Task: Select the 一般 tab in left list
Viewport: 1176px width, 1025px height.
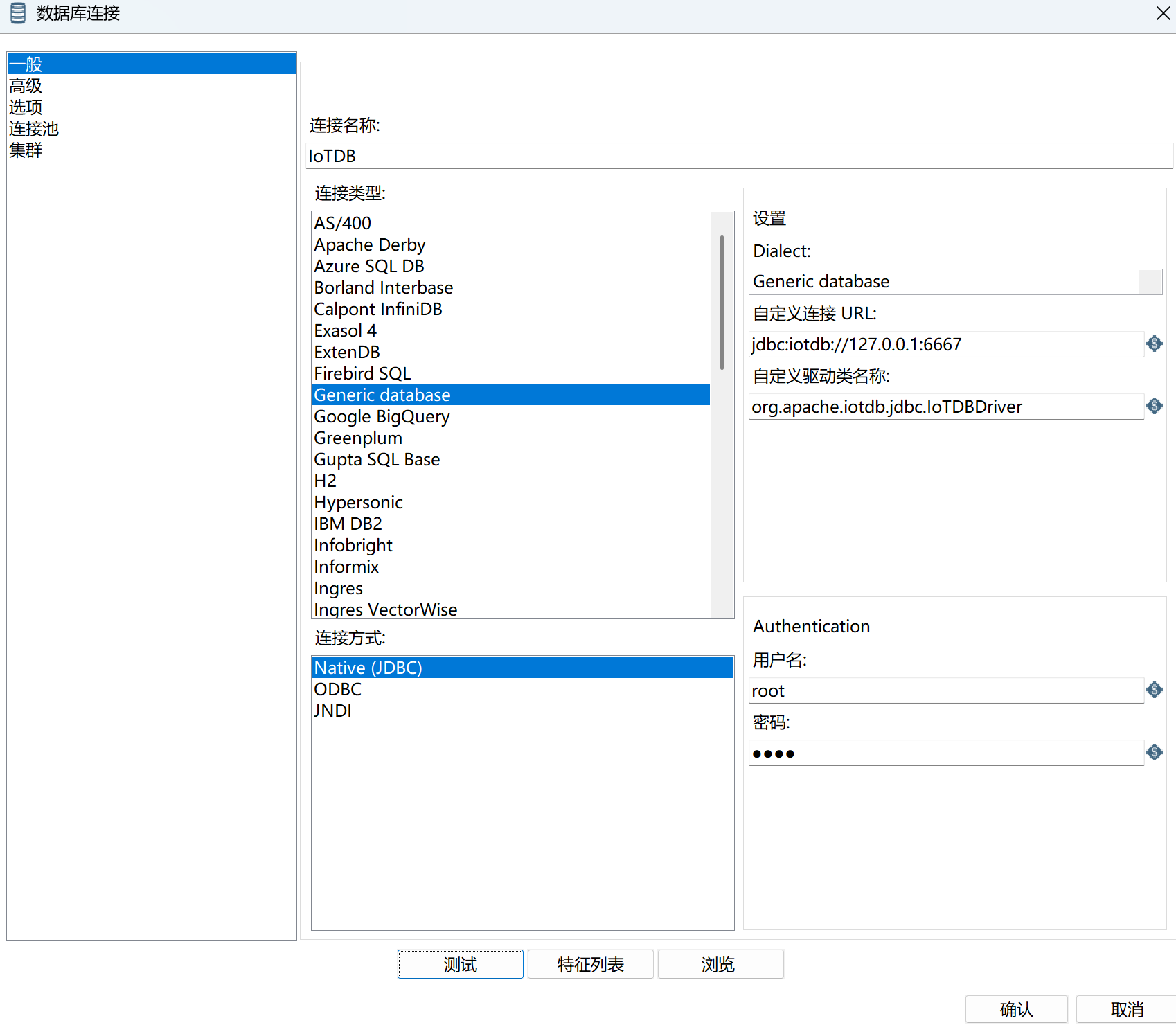Action: pos(152,64)
